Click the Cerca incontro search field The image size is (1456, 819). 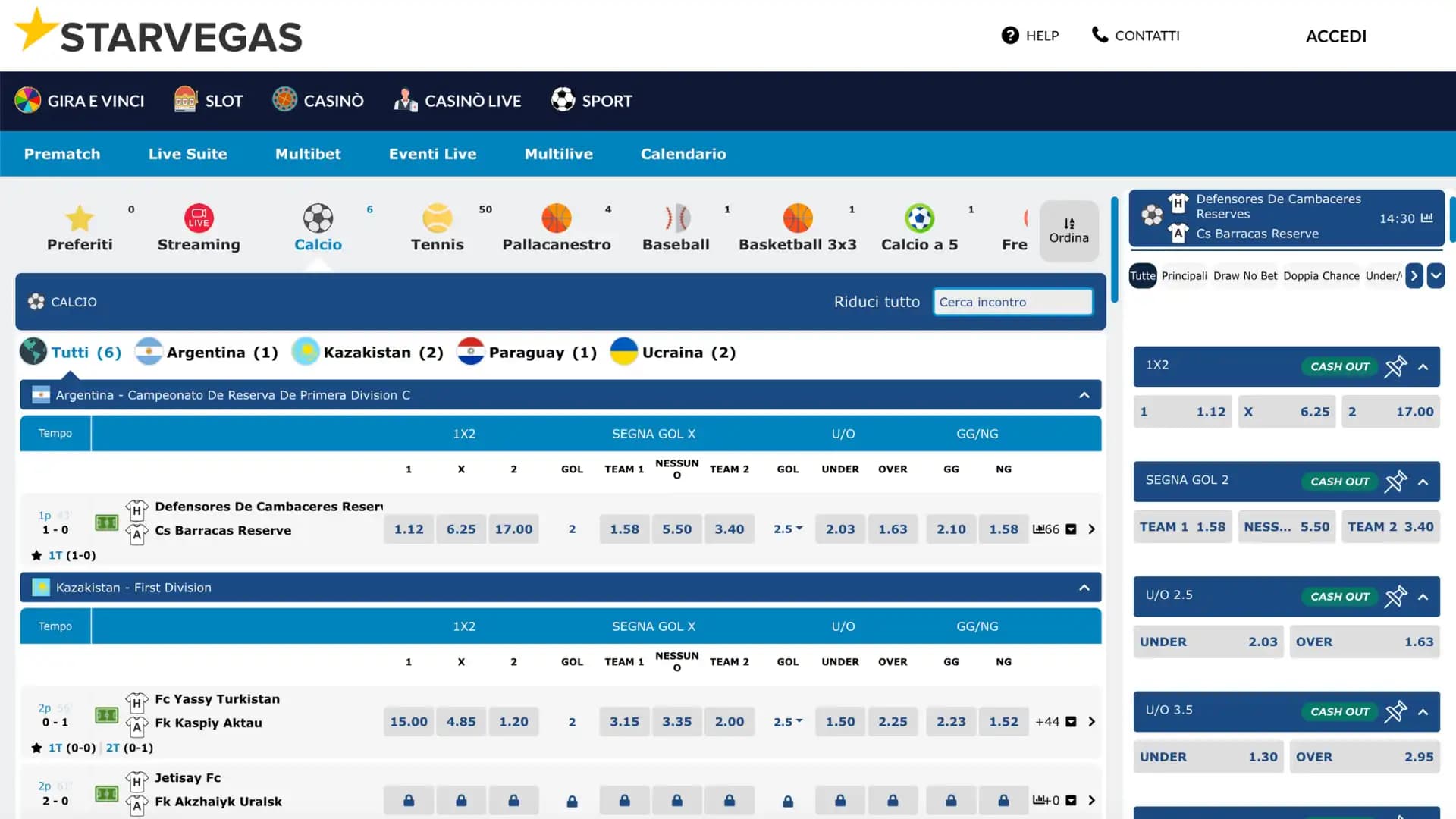1012,301
